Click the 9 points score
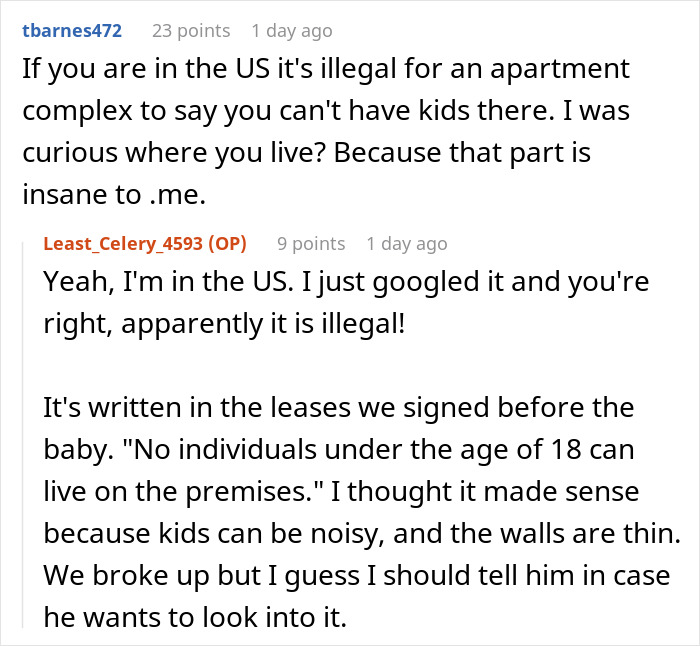The height and width of the screenshot is (646, 700). coord(311,243)
